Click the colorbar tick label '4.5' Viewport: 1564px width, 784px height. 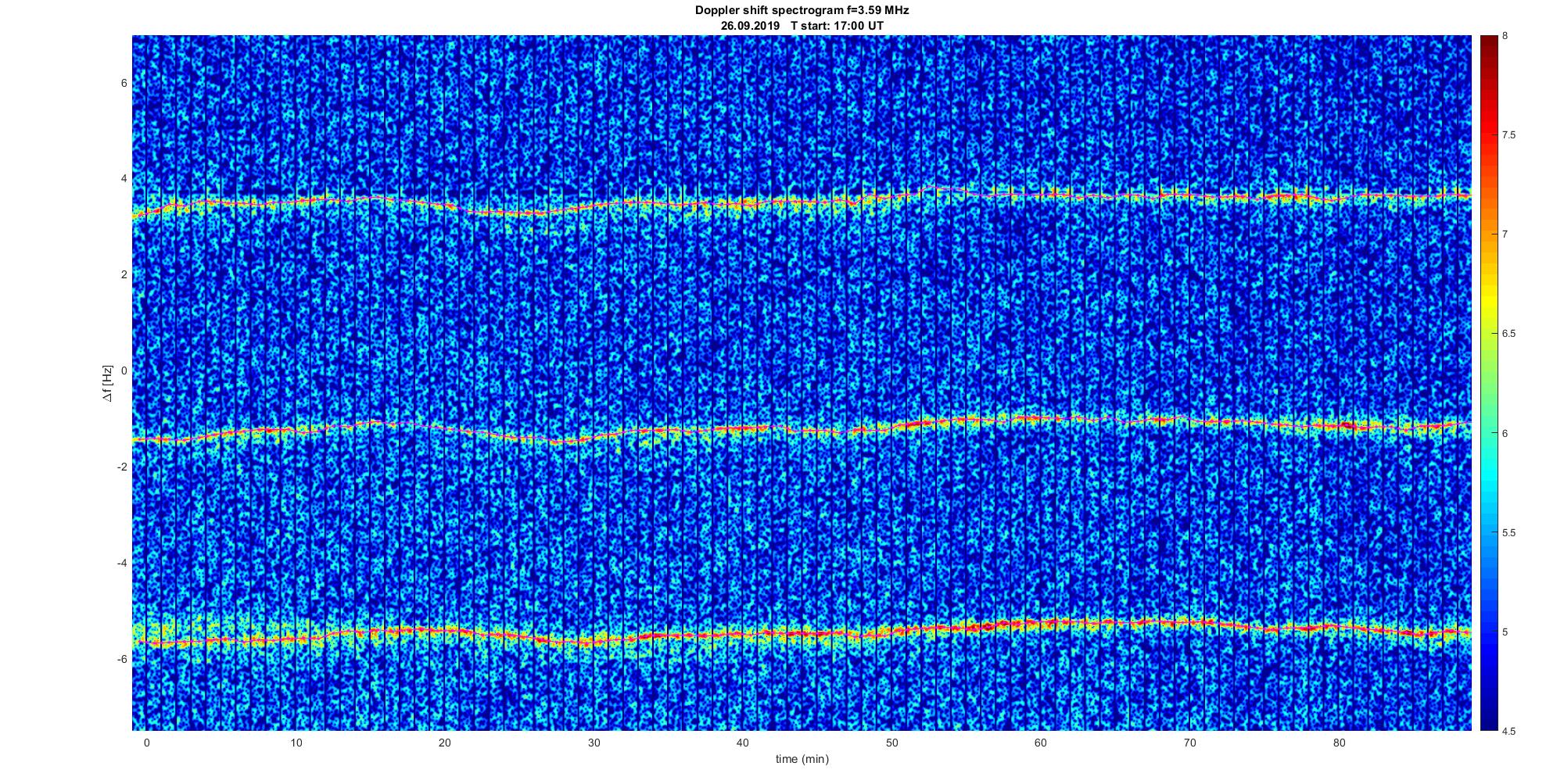[x=1508, y=731]
